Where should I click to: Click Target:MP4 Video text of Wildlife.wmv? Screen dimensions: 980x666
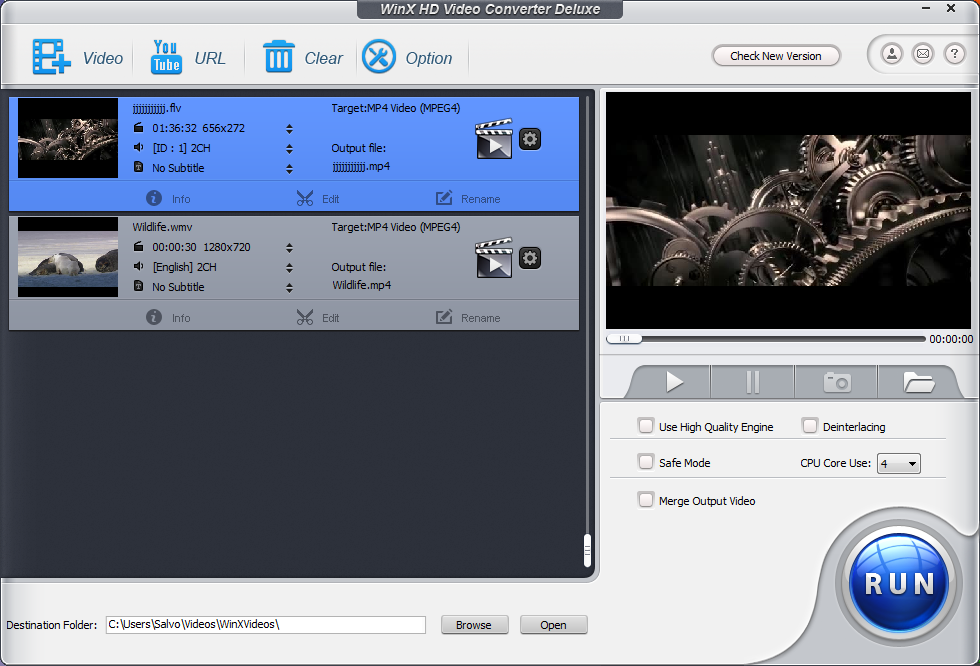point(396,227)
